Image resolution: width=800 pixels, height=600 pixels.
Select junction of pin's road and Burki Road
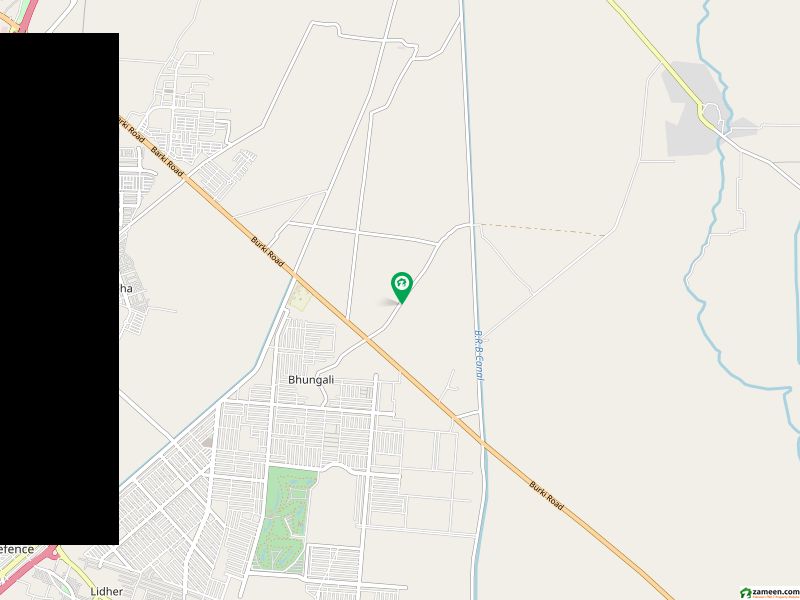(x=366, y=338)
